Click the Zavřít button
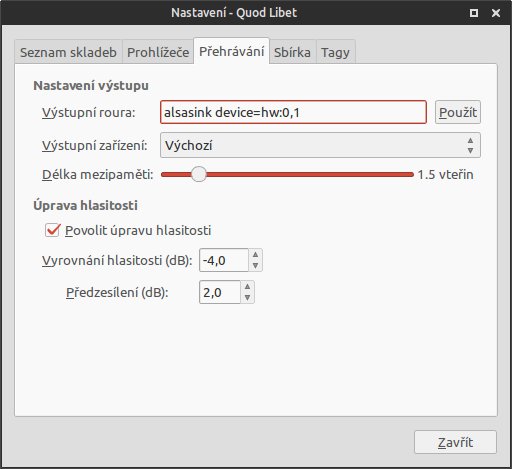Image resolution: width=512 pixels, height=469 pixels. (x=455, y=442)
